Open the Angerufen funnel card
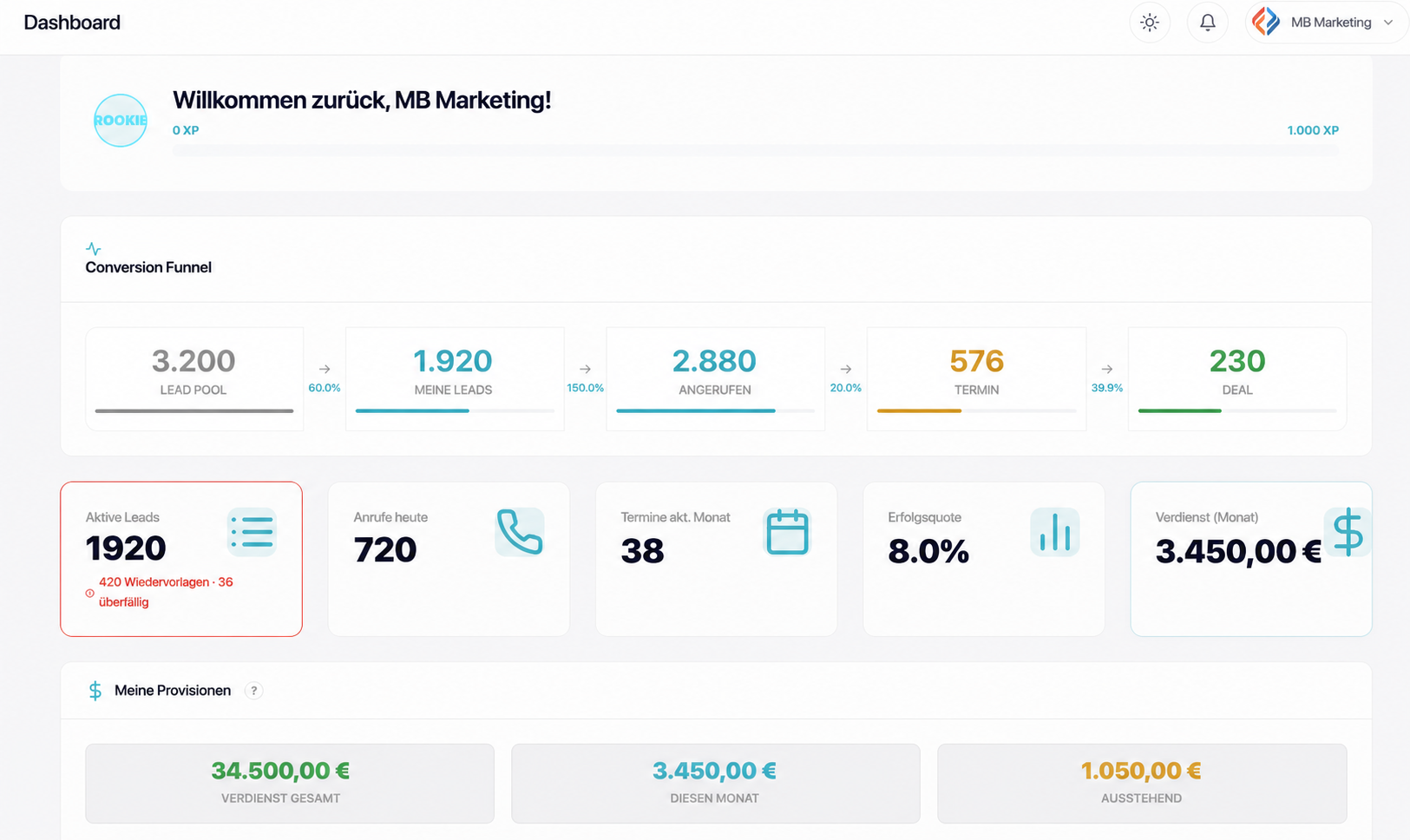 [716, 378]
